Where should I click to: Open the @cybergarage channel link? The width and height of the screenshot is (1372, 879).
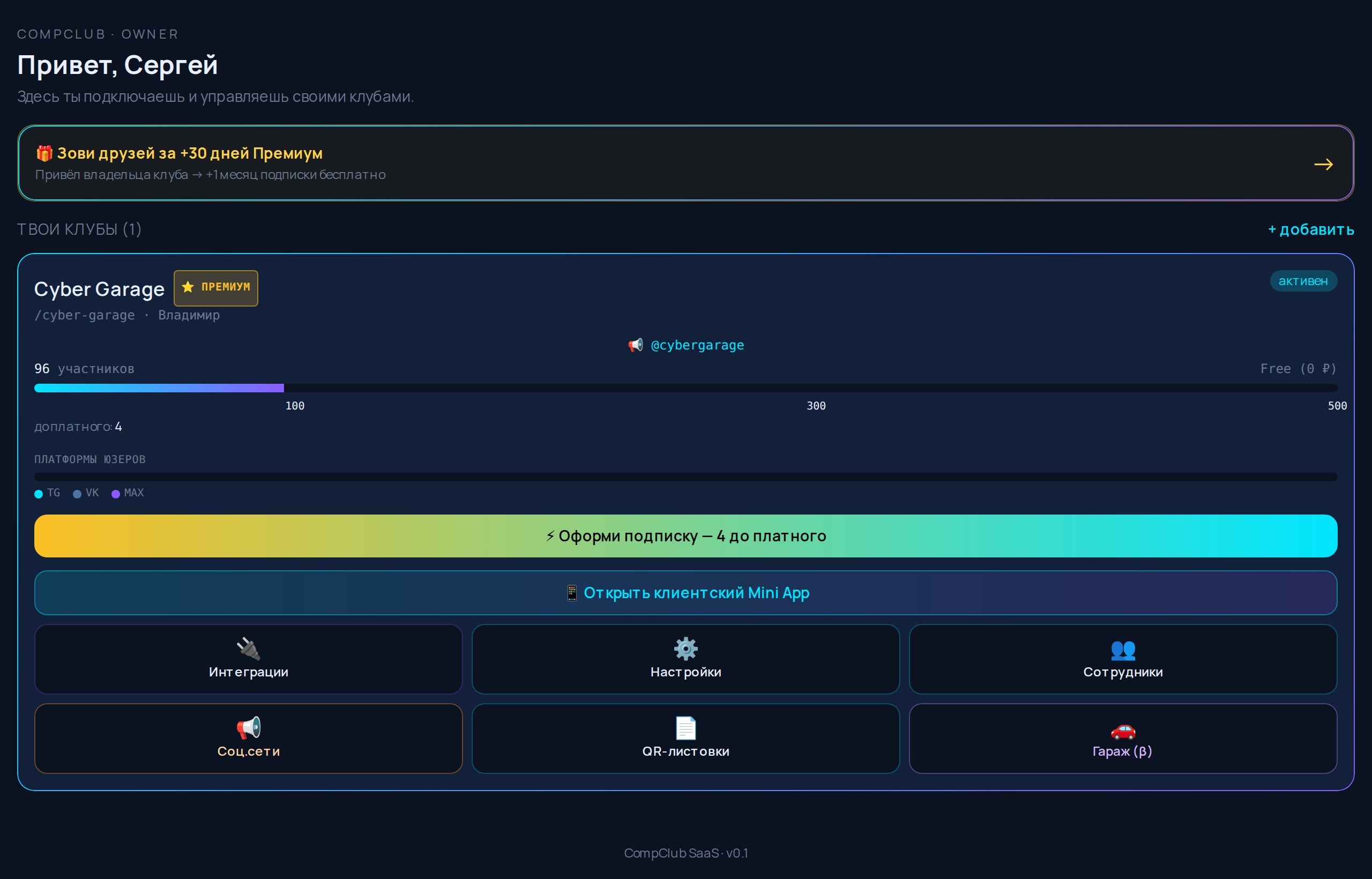(697, 345)
